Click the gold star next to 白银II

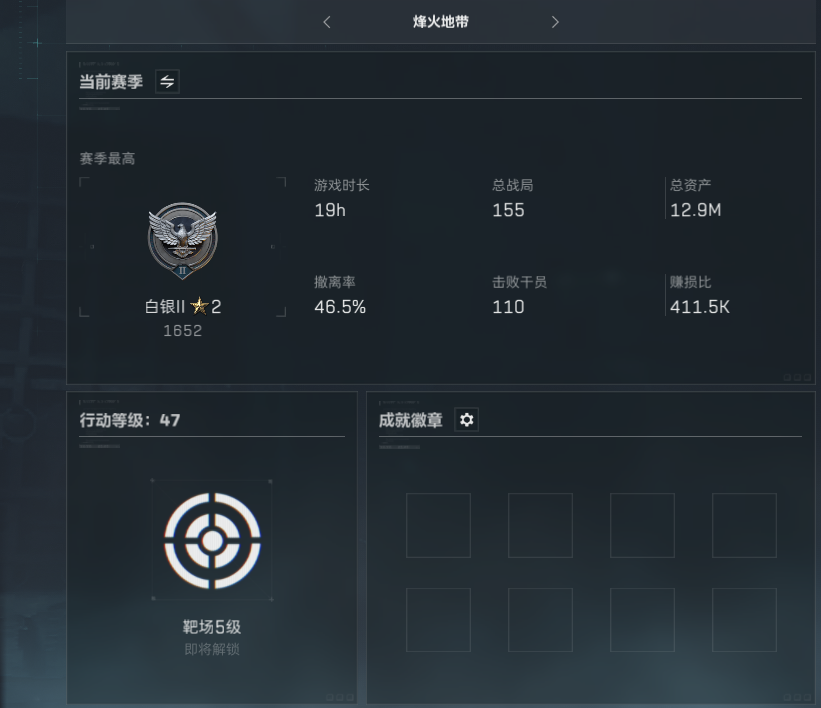[x=199, y=306]
